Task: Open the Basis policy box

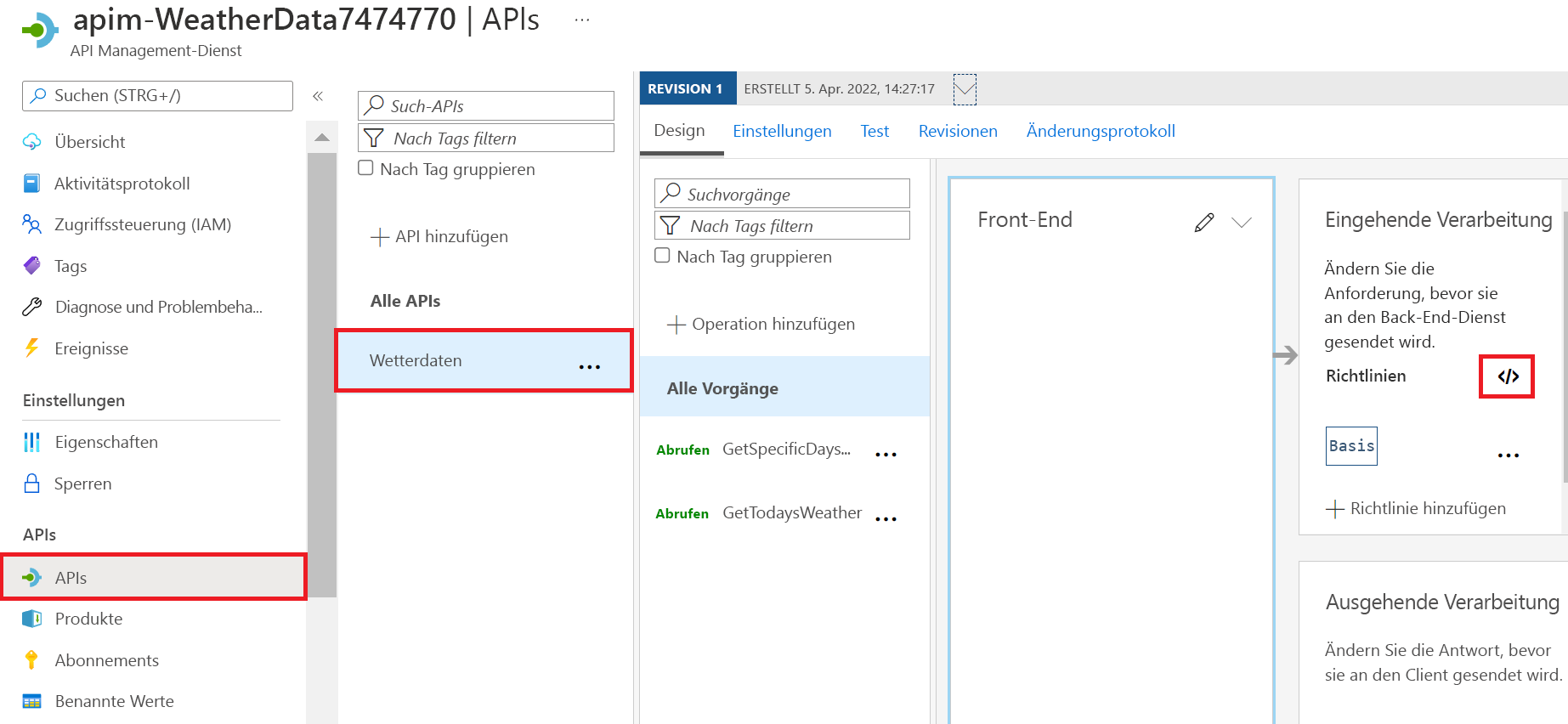Action: (x=1351, y=446)
